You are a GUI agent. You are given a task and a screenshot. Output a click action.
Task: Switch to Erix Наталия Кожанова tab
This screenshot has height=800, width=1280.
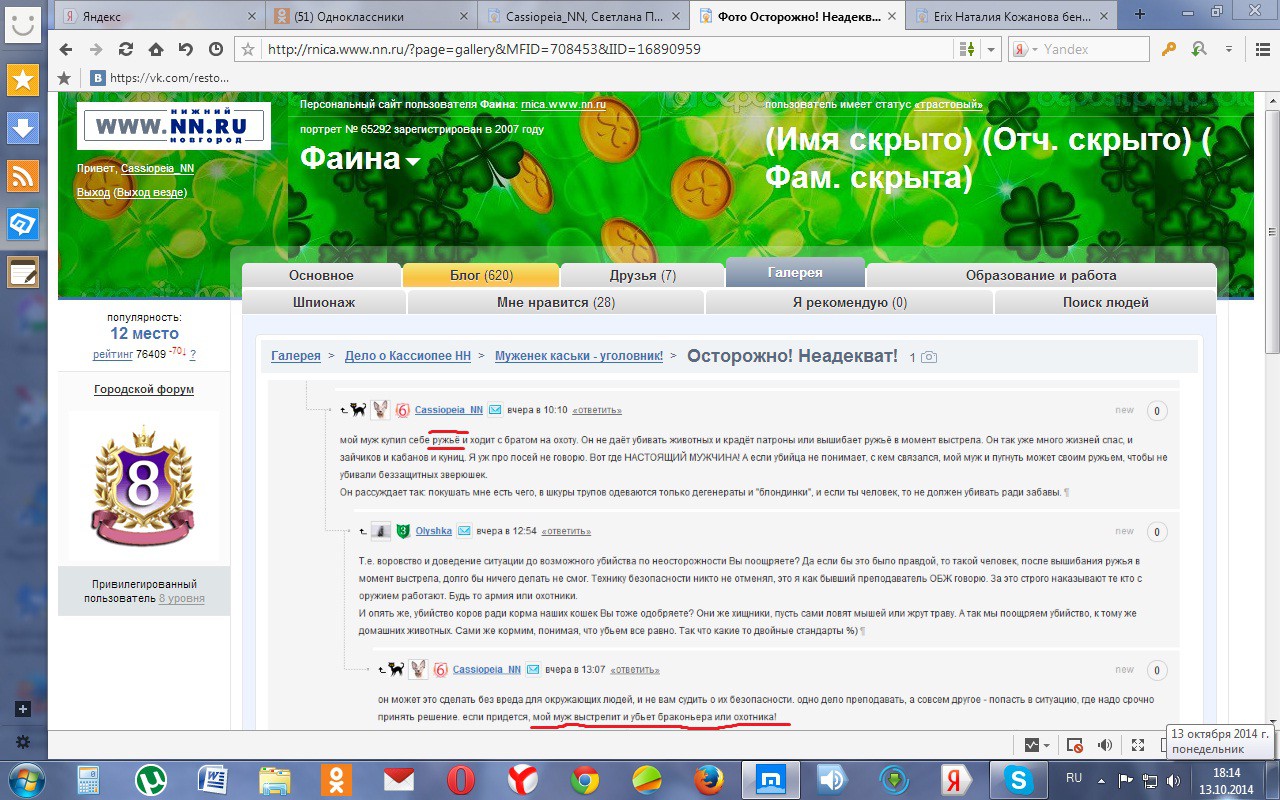click(x=1012, y=16)
